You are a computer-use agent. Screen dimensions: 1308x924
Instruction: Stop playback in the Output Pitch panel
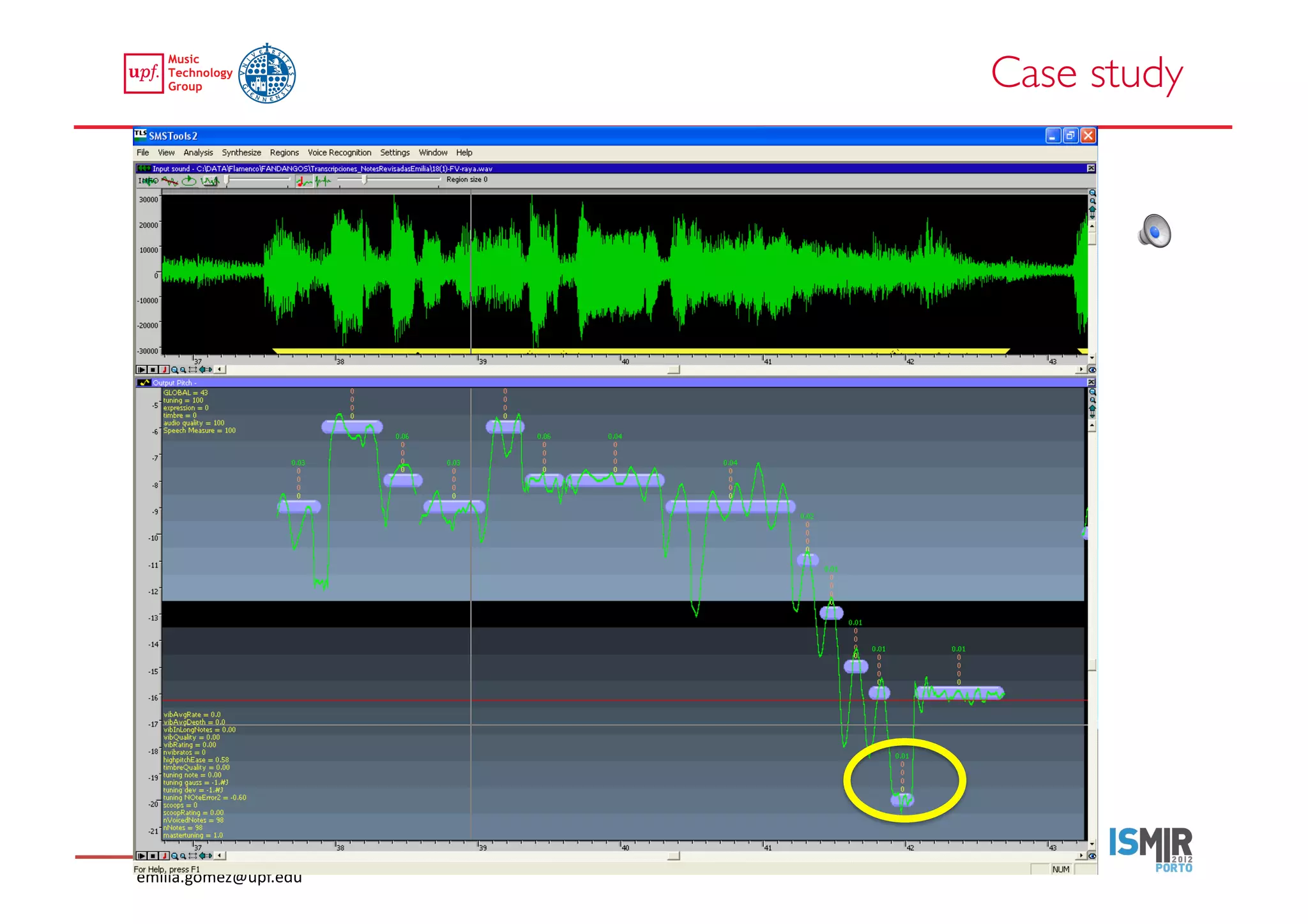(153, 856)
